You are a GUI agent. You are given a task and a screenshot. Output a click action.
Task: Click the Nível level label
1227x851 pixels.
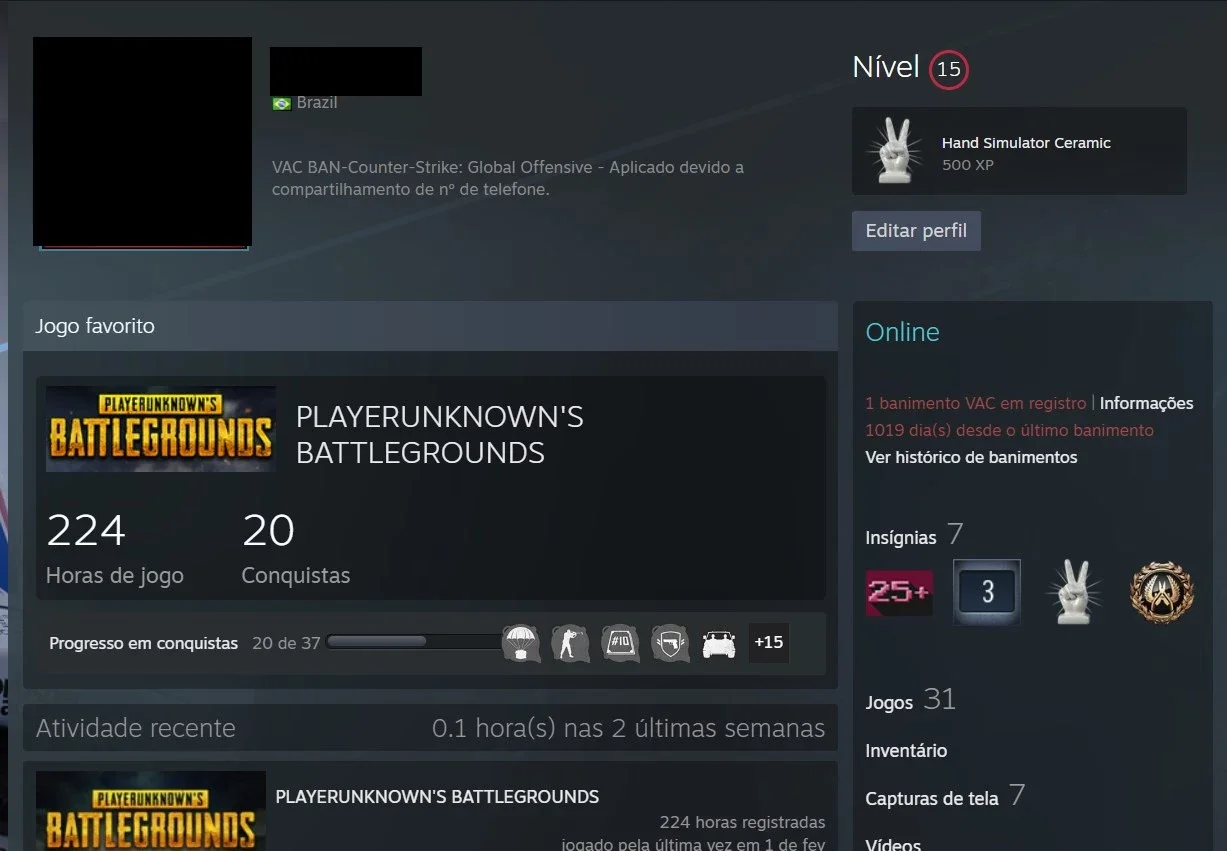click(x=886, y=67)
